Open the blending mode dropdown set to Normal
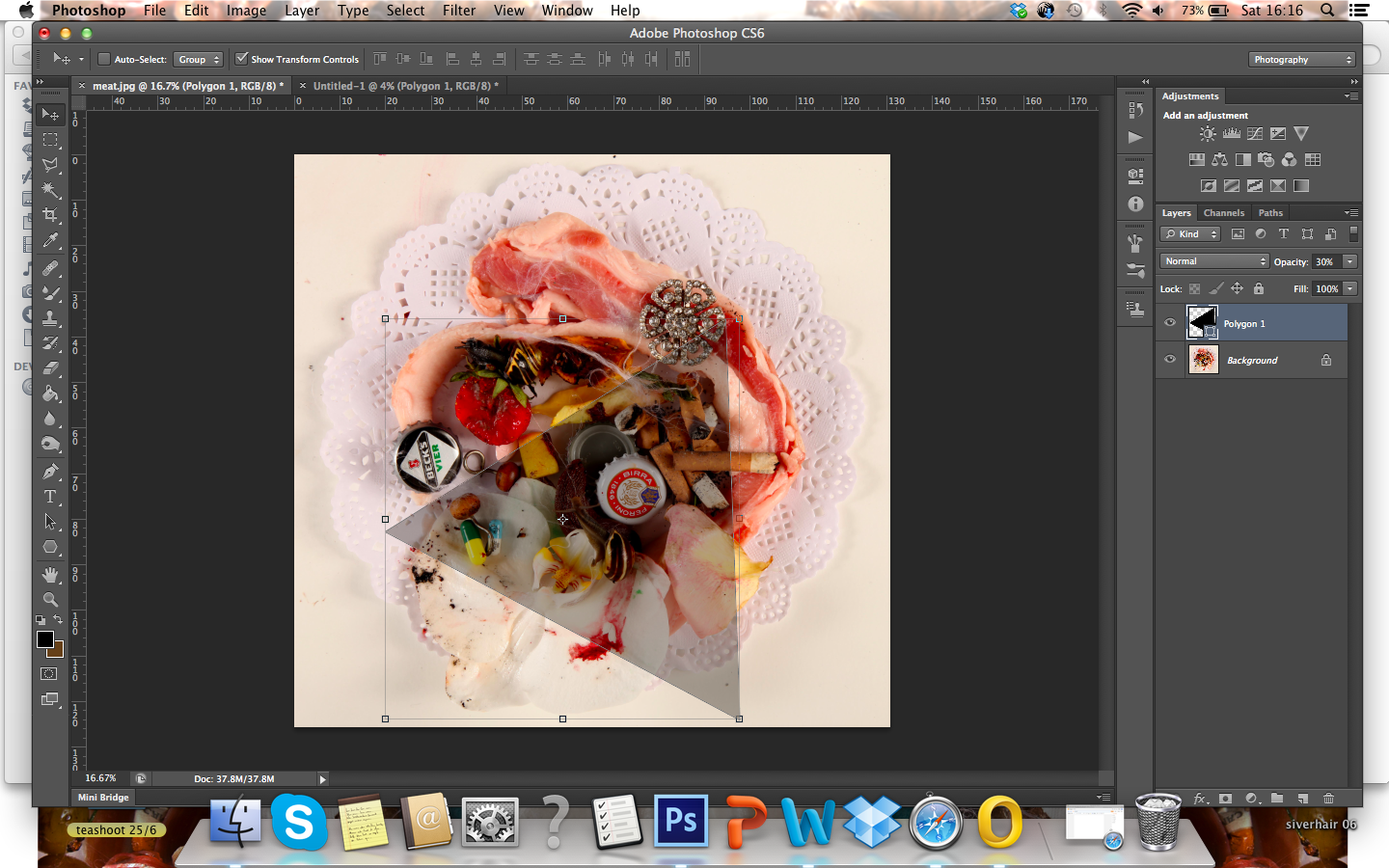 [1213, 260]
